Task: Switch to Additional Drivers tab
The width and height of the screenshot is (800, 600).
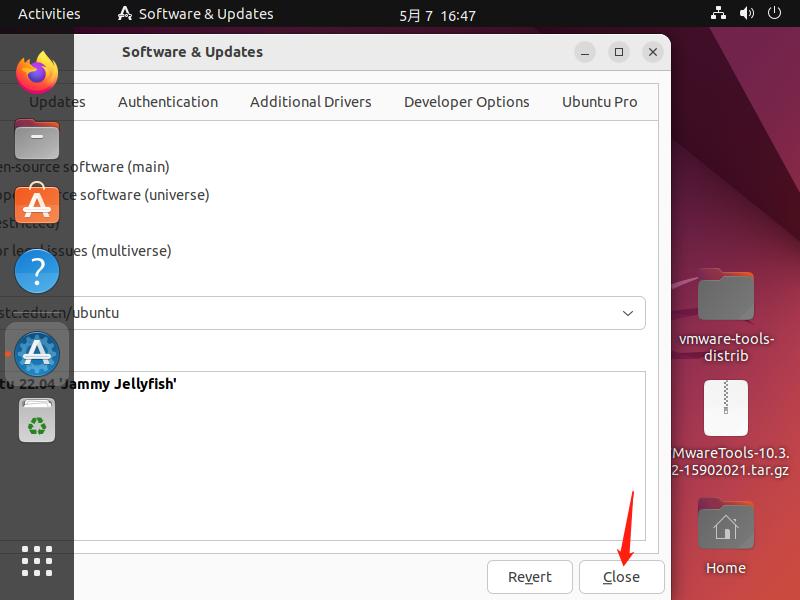Action: 310,102
